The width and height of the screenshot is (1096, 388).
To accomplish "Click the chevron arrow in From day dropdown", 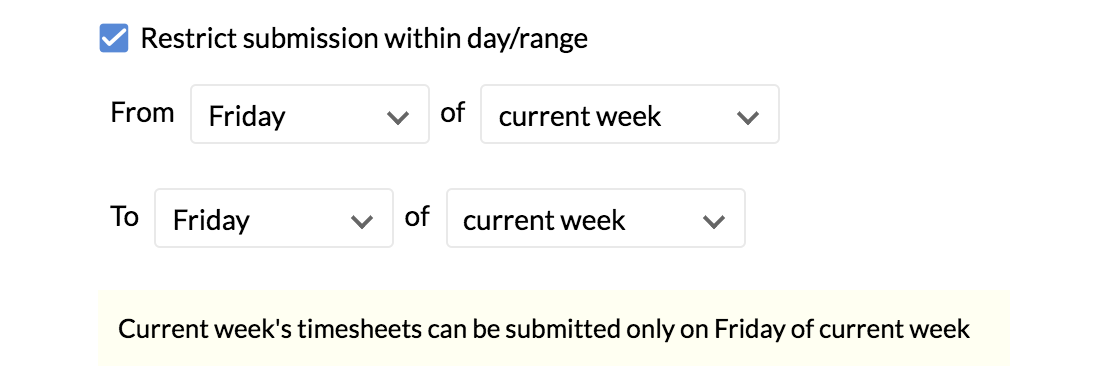I will 398,117.
